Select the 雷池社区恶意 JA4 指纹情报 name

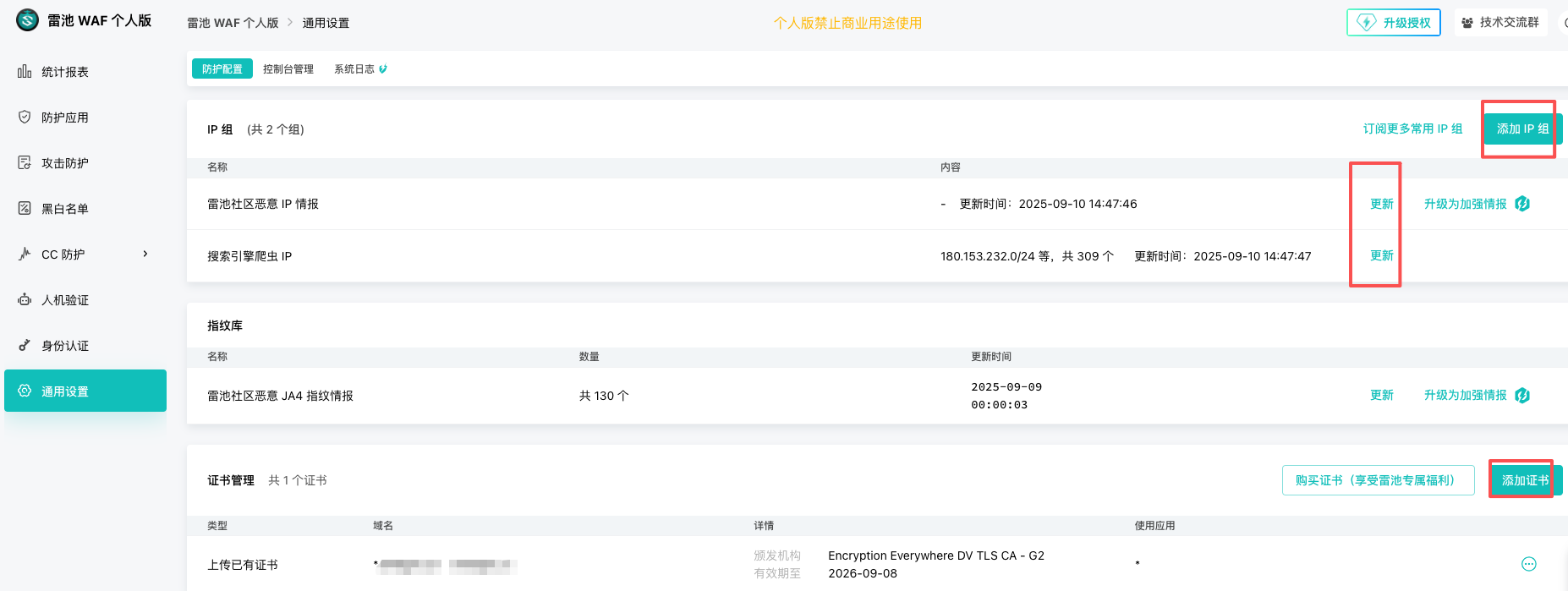click(281, 396)
